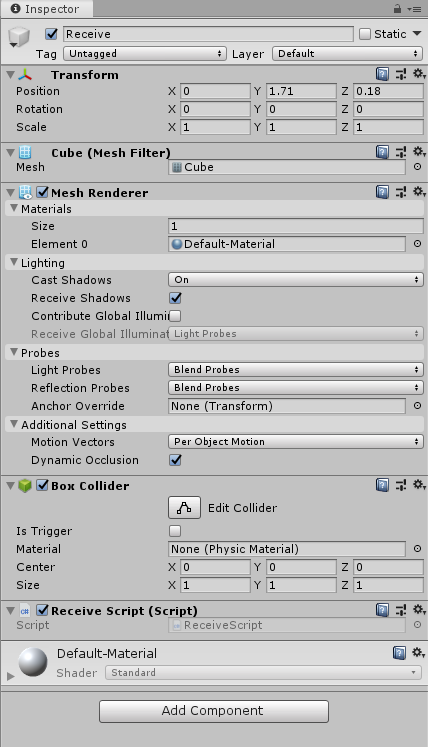The height and width of the screenshot is (747, 428).
Task: Click the Cube mesh reference field
Action: (287, 167)
